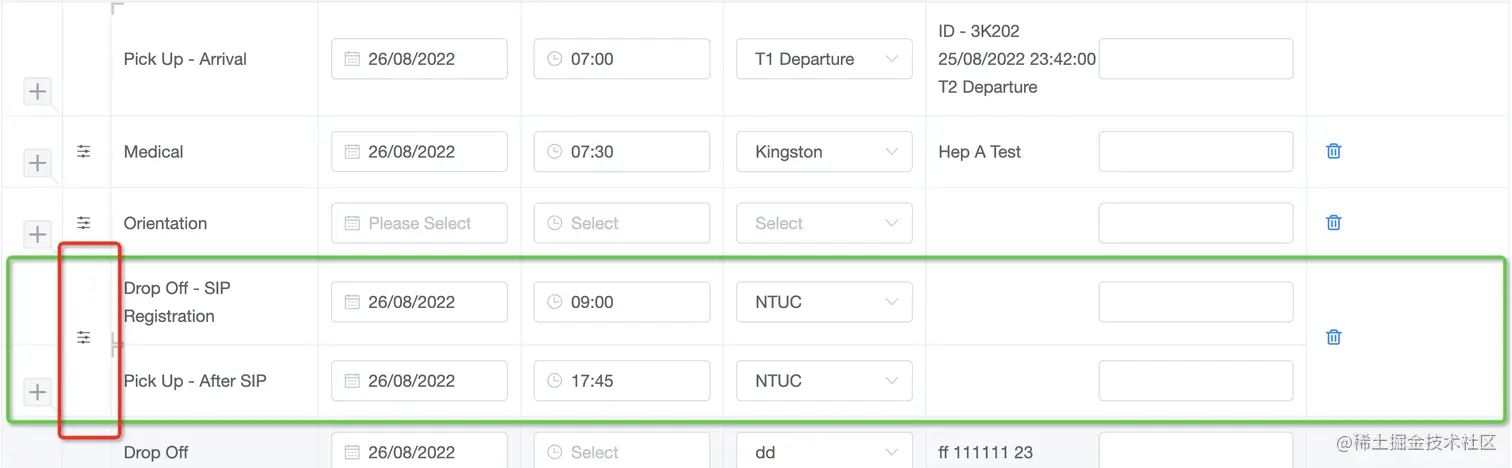Viewport: 1512px width, 468px height.
Task: Click the sliders icon for Drop Off - SIP group
Action: [x=84, y=338]
